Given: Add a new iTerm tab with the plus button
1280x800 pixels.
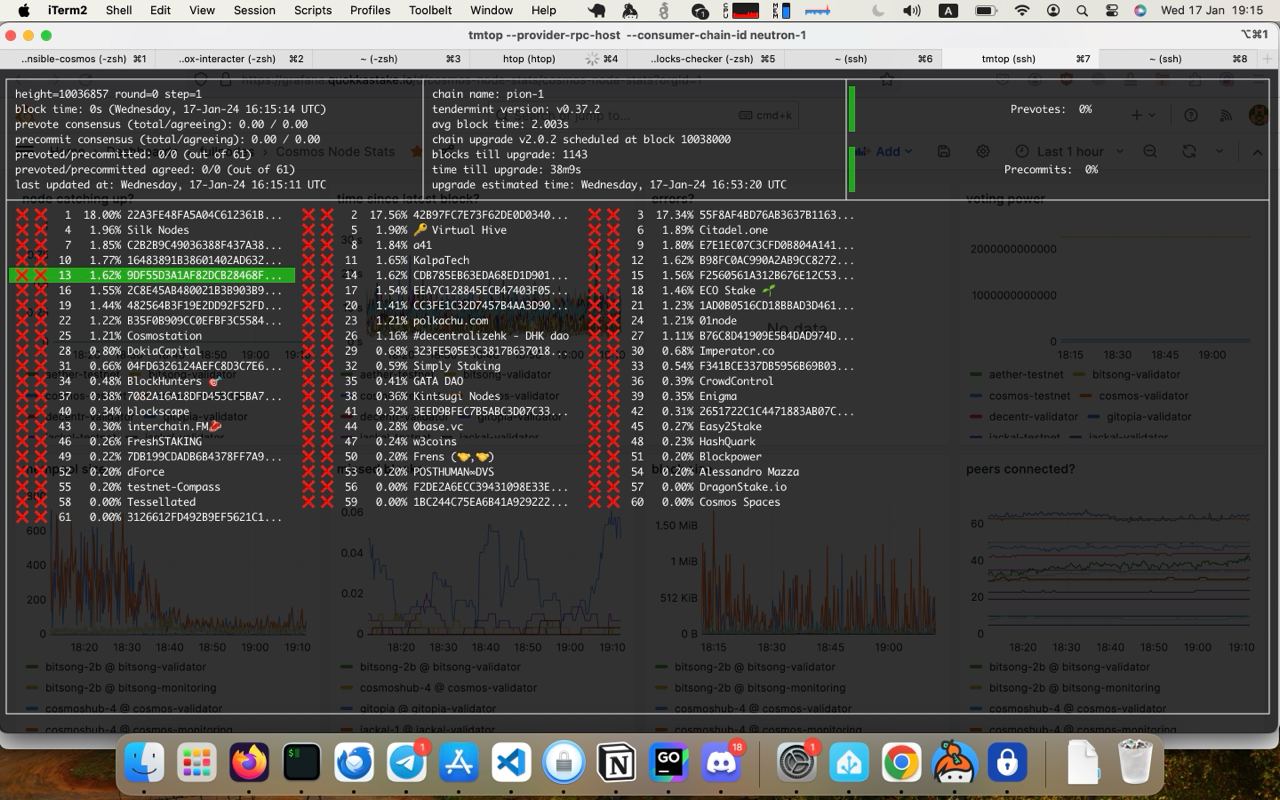Looking at the screenshot, I should point(1268,59).
